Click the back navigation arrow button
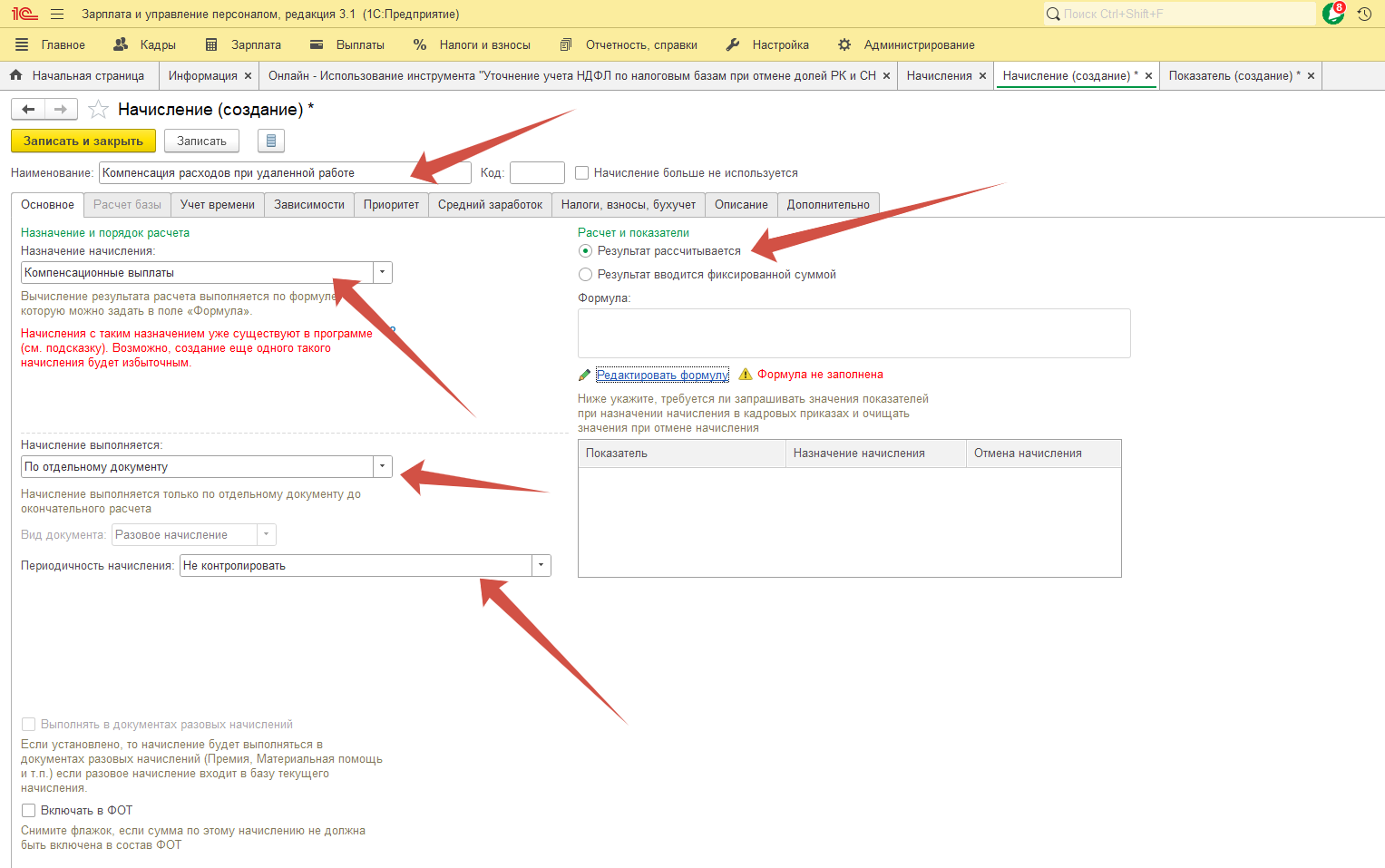Screen dimensions: 1385x868 (28, 110)
